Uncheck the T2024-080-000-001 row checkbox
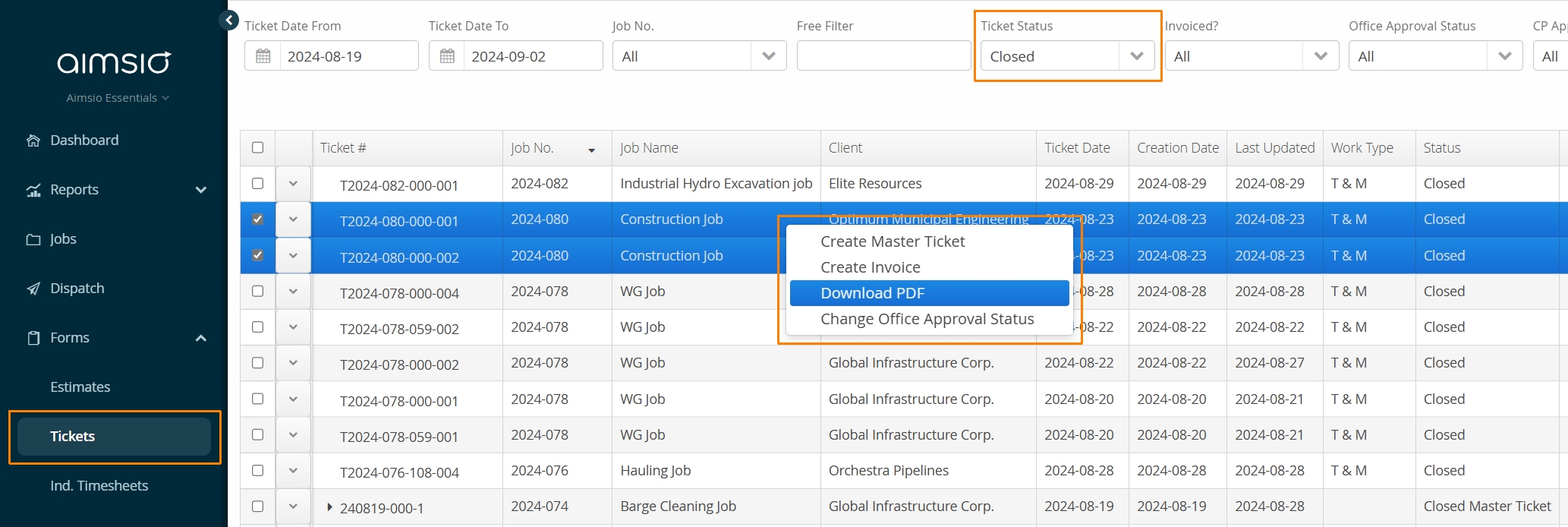 [x=258, y=219]
